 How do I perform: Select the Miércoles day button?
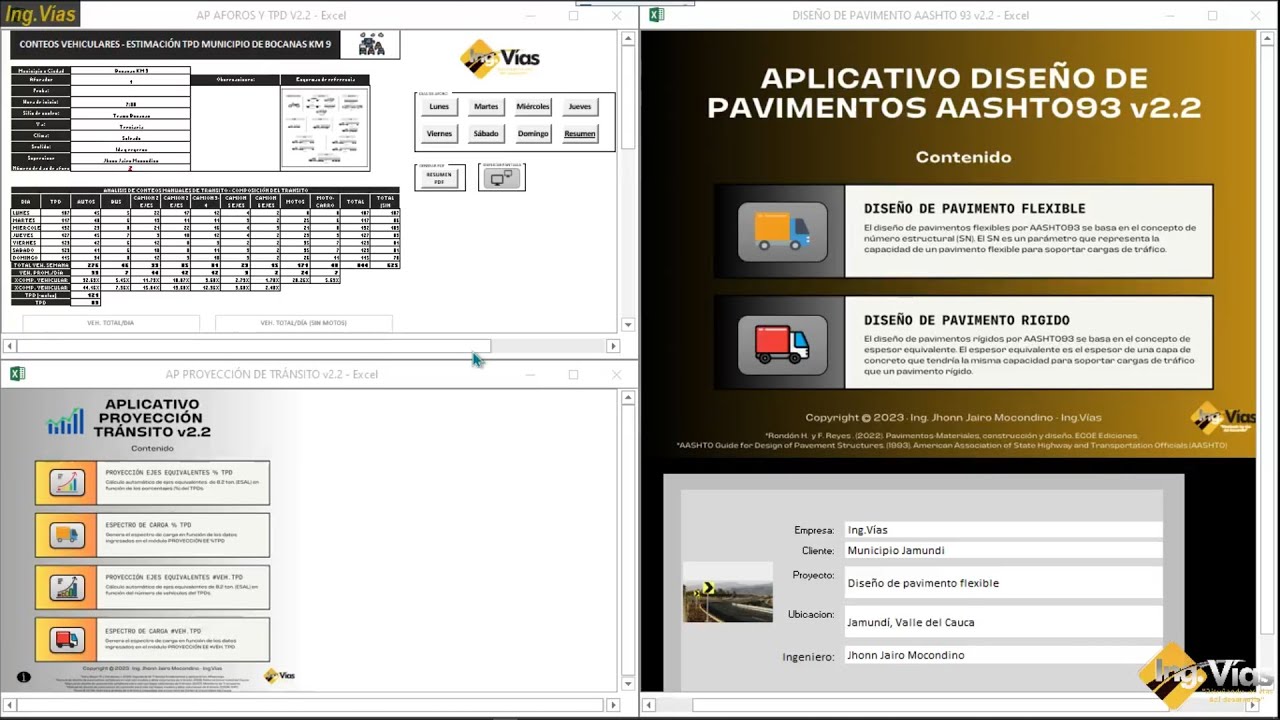[533, 106]
